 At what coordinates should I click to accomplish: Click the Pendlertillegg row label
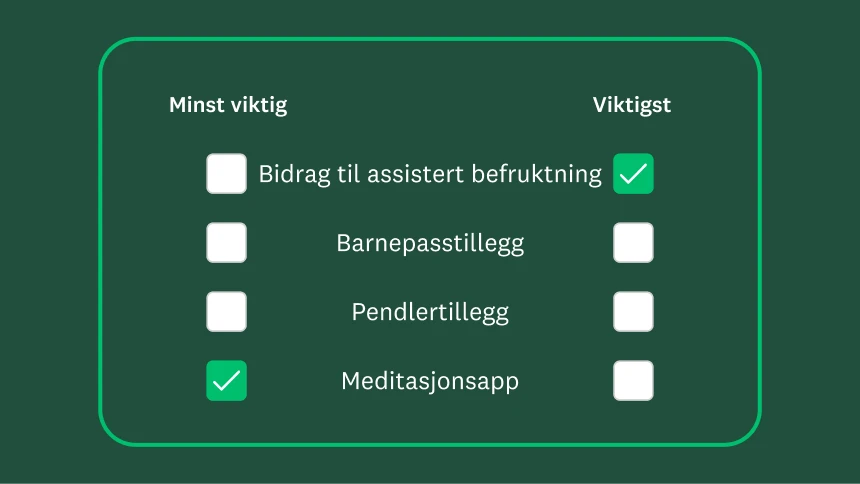click(430, 312)
